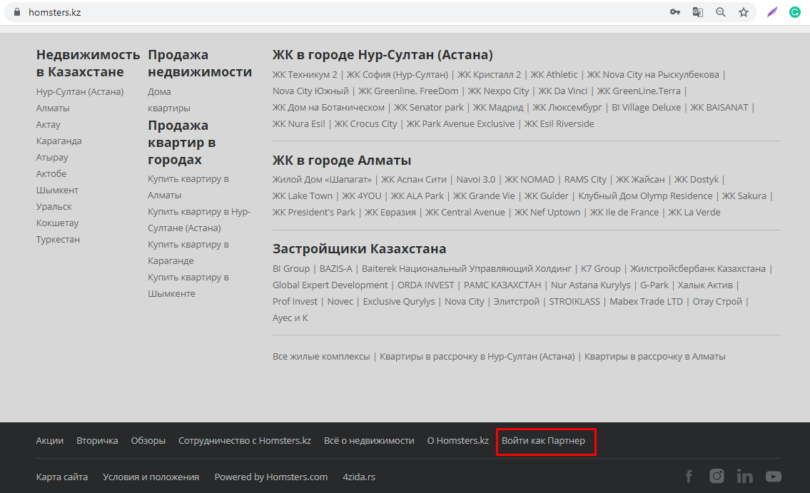The width and height of the screenshot is (810, 493).
Task: Click 'Войти как Партнер' in footer
Action: 546,440
